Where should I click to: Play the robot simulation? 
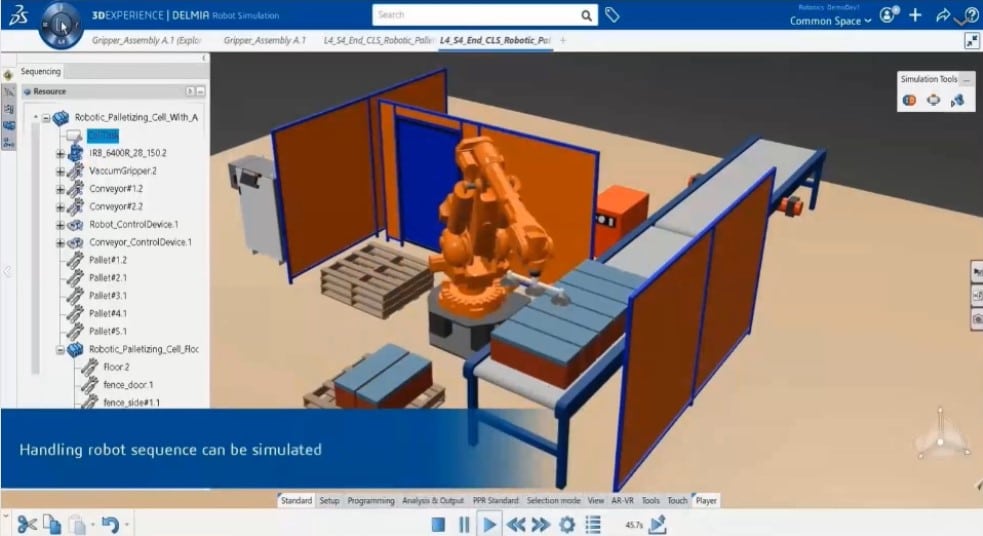point(489,524)
